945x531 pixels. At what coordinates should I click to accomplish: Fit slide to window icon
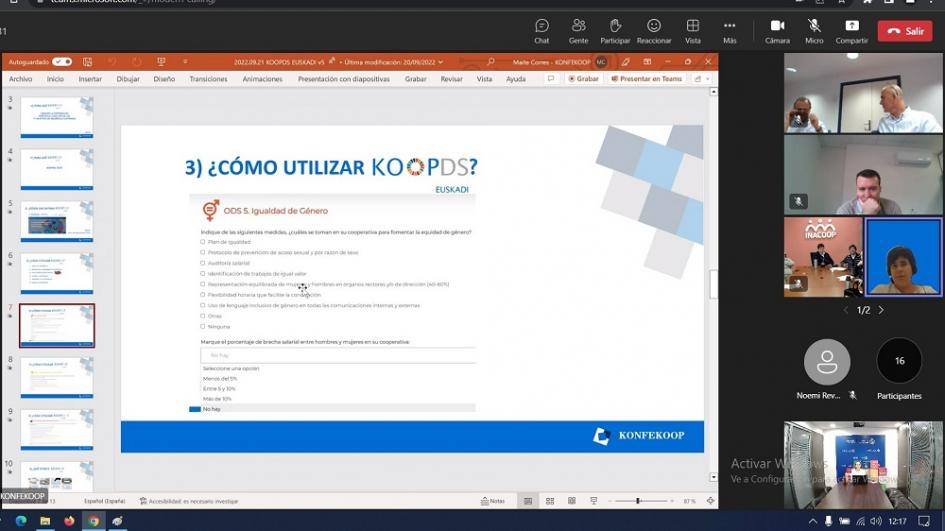click(711, 501)
